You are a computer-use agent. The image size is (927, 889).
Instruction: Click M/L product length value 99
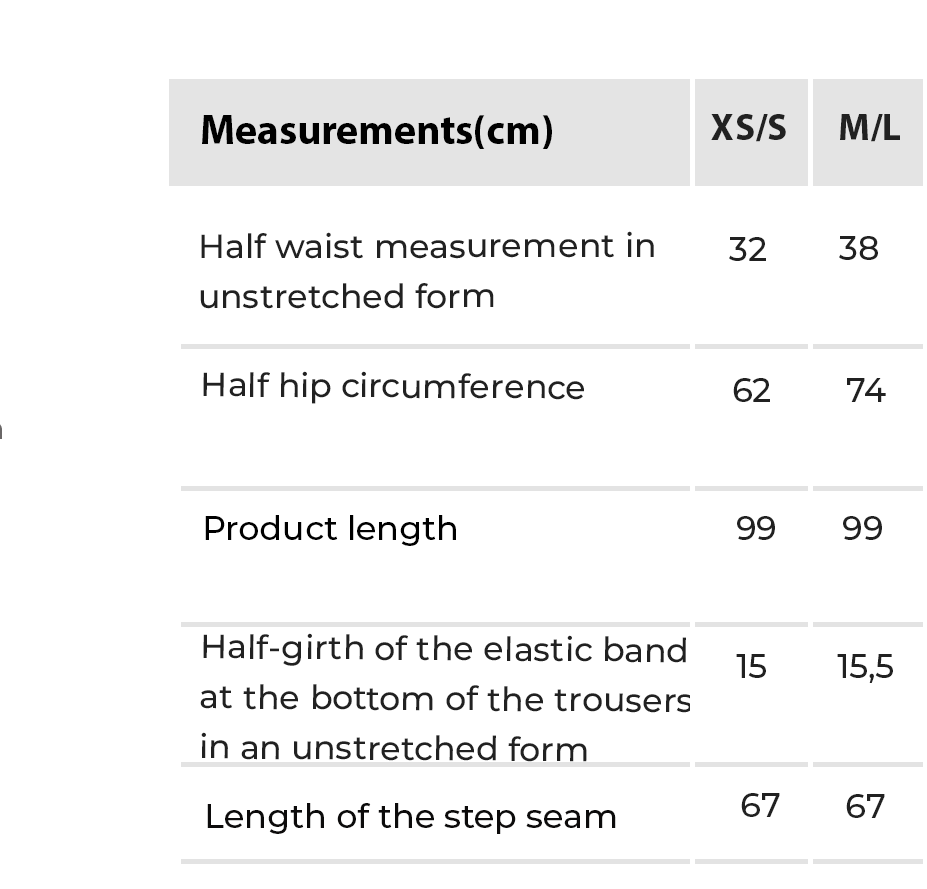point(862,528)
